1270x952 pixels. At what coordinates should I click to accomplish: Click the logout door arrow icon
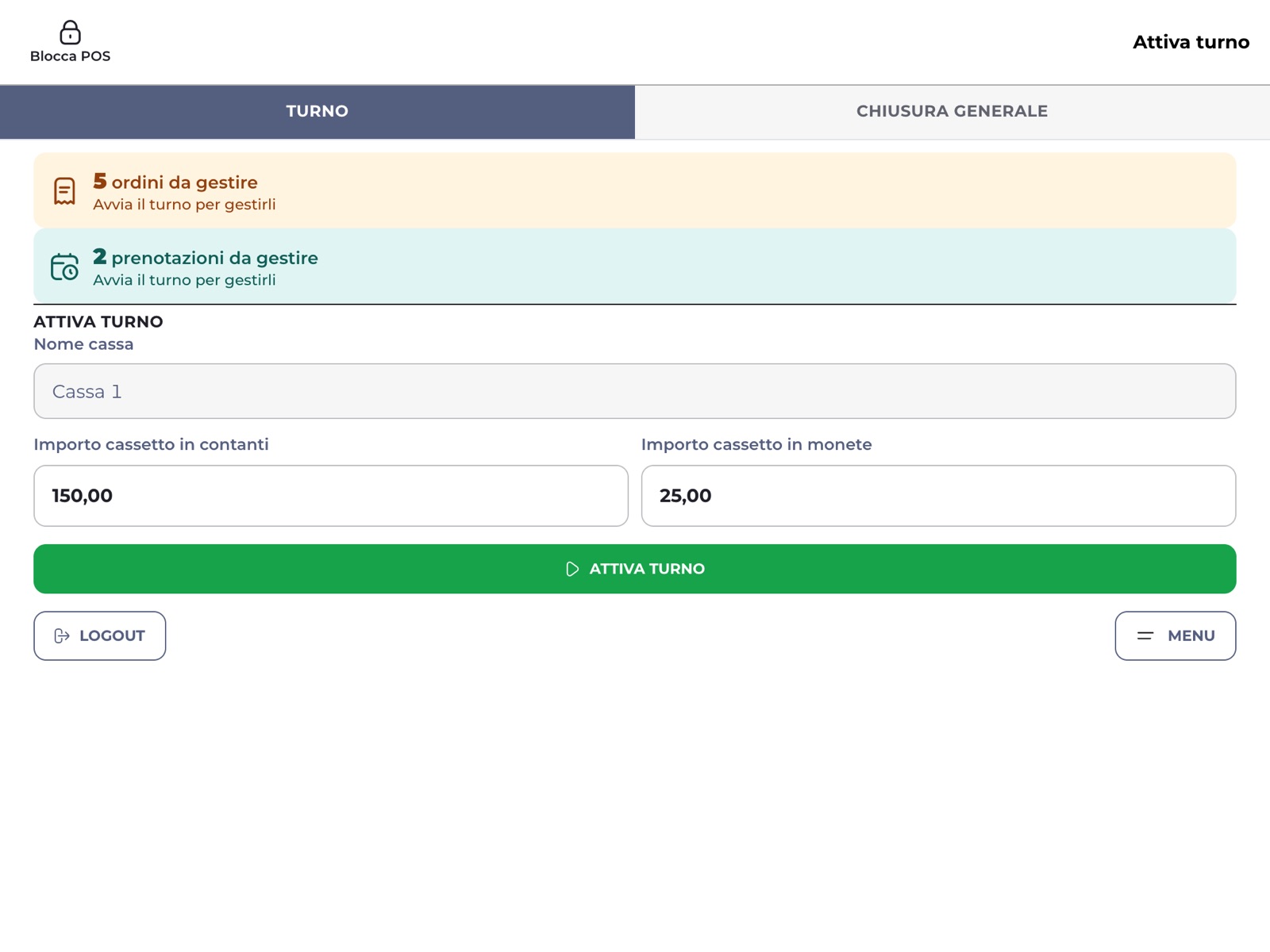62,635
